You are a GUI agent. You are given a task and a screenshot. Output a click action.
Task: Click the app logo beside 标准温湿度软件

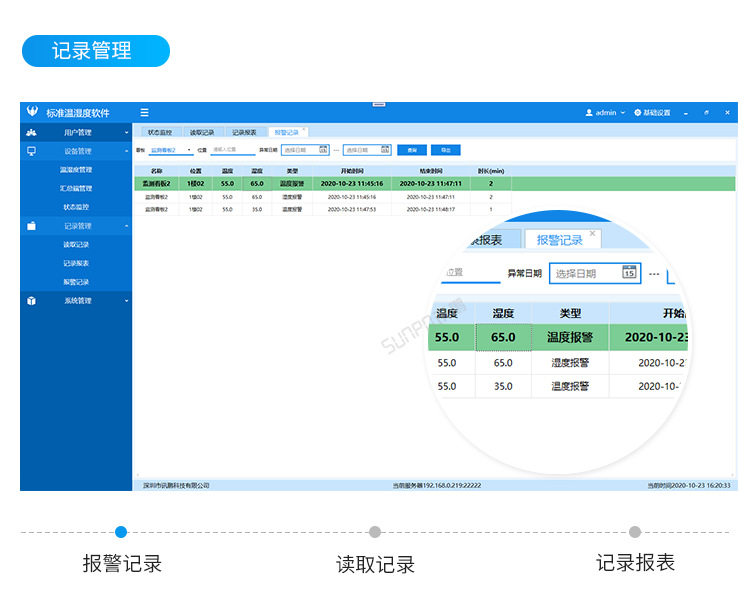click(x=32, y=112)
